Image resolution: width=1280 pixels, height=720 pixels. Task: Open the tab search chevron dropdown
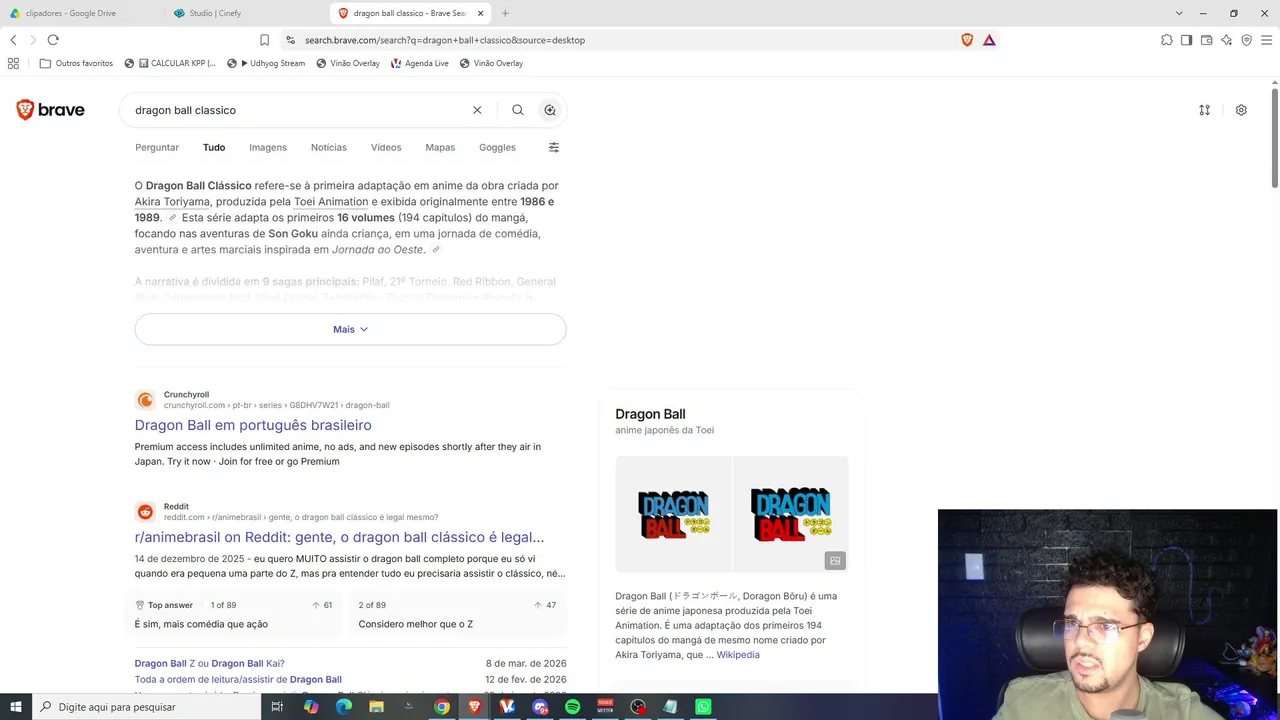[1179, 13]
